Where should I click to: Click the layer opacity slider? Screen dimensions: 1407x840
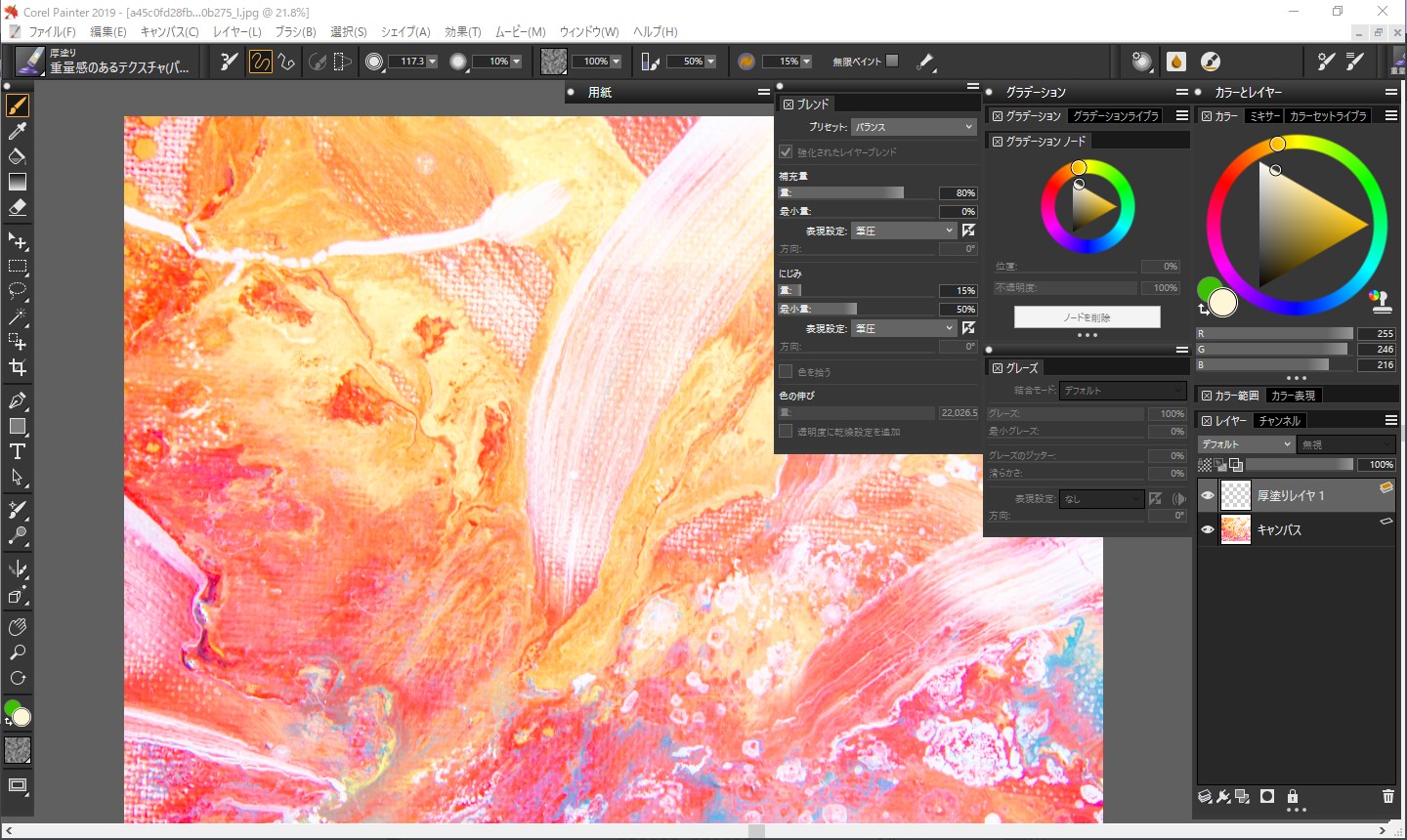pos(1300,464)
